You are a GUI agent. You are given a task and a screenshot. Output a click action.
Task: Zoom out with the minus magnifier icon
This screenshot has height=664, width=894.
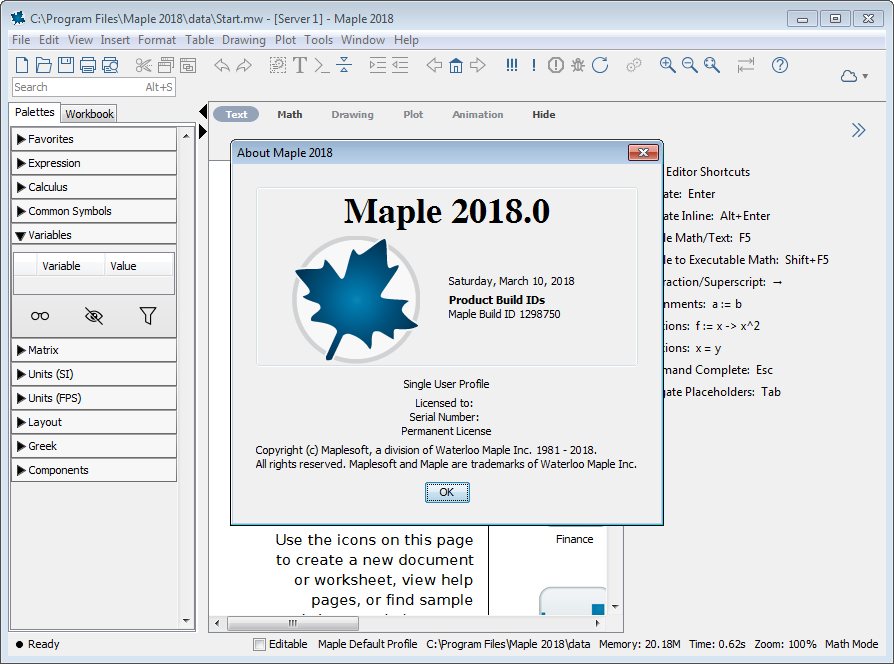[689, 65]
